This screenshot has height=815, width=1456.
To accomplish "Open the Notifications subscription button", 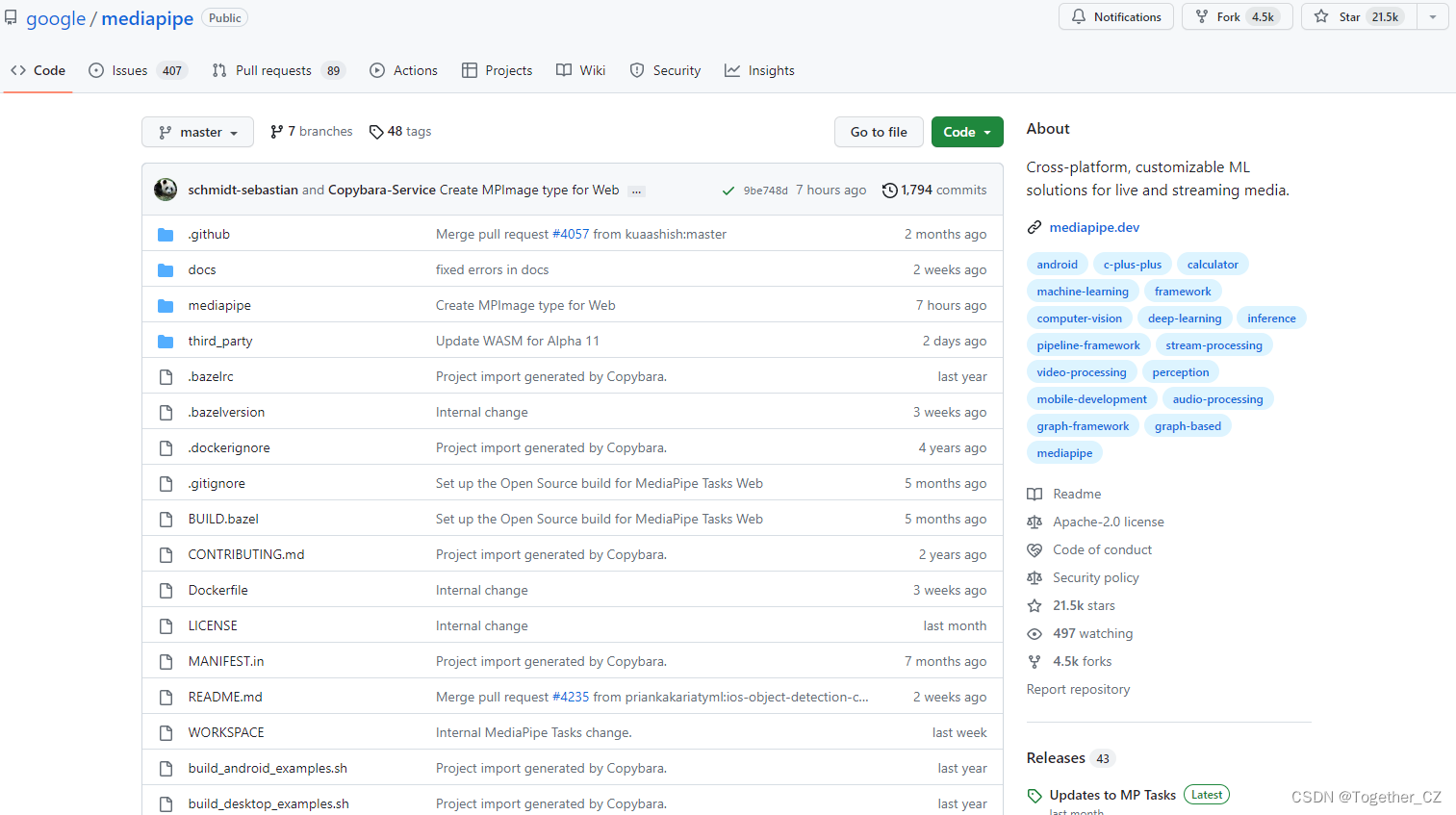I will tap(1115, 17).
